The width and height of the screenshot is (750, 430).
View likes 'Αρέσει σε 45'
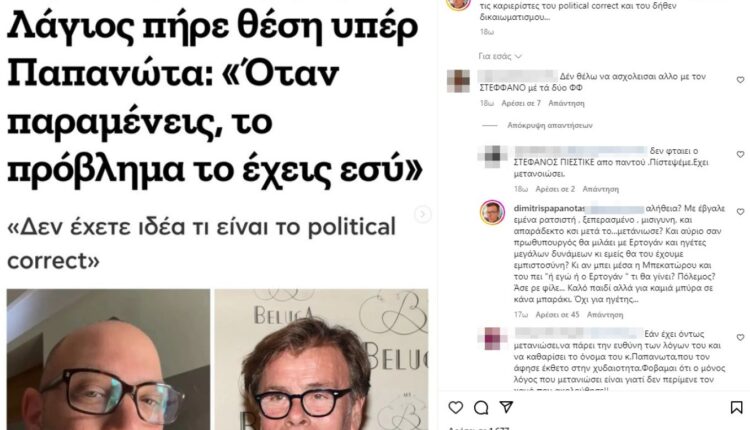tap(557, 315)
